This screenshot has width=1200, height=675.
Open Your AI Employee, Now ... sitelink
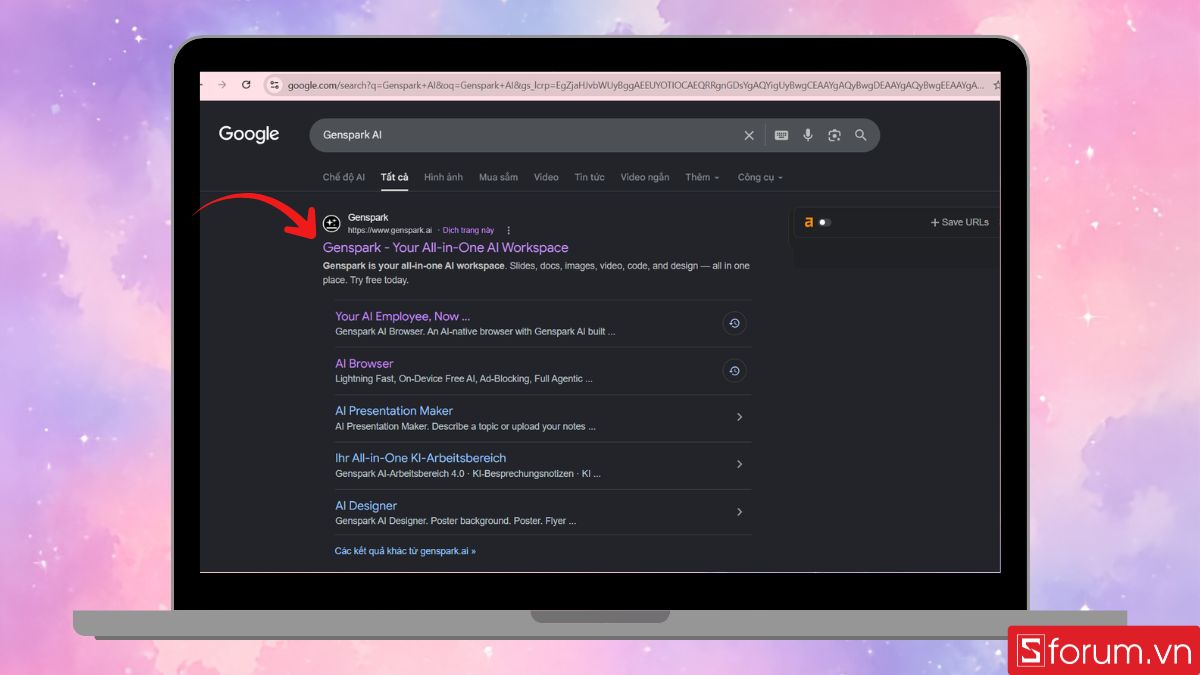402,316
